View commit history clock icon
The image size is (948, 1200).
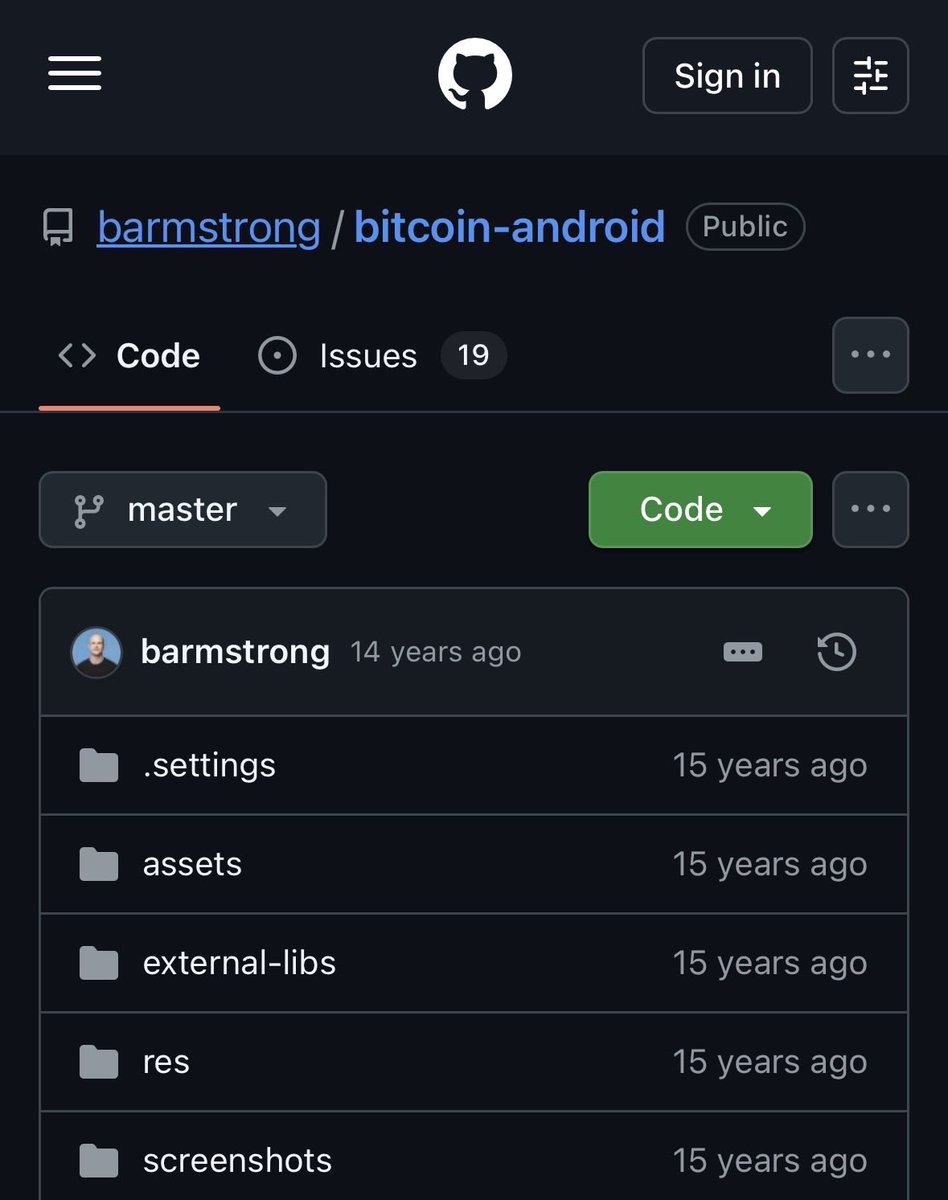point(836,652)
